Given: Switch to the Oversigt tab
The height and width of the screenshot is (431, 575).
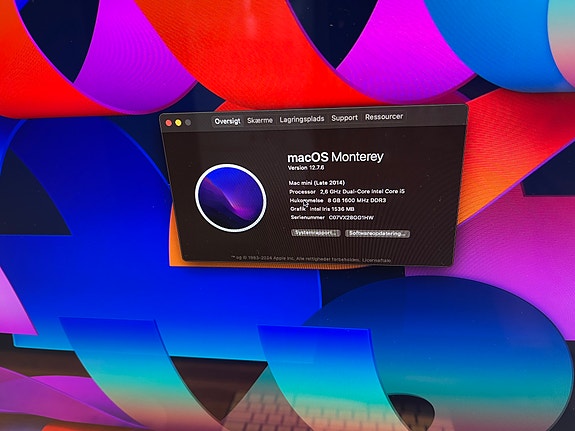Looking at the screenshot, I should (x=228, y=121).
